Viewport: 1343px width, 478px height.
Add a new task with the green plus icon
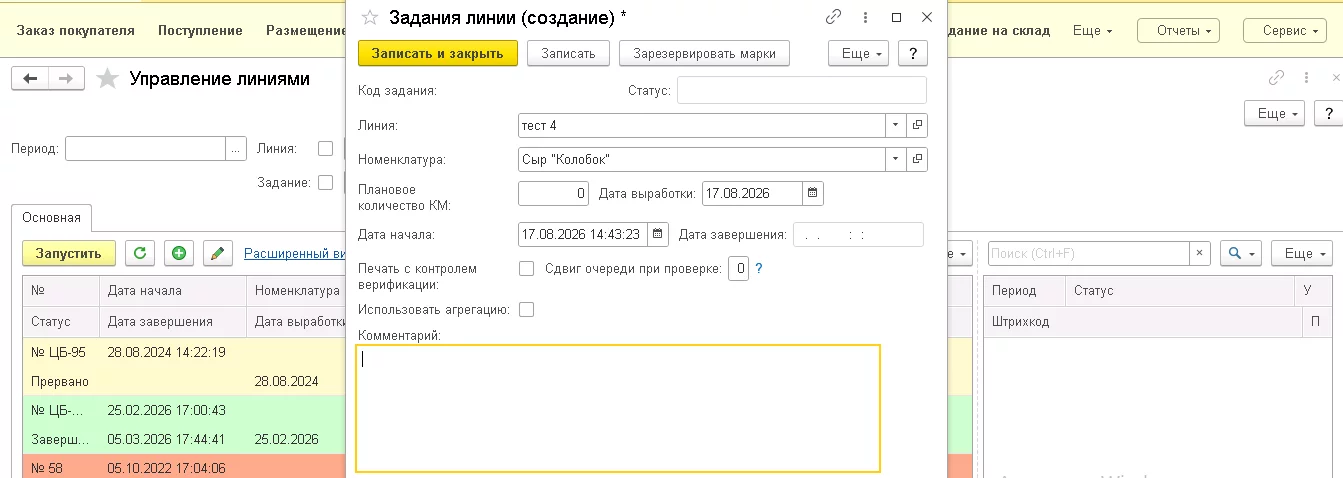coord(179,253)
